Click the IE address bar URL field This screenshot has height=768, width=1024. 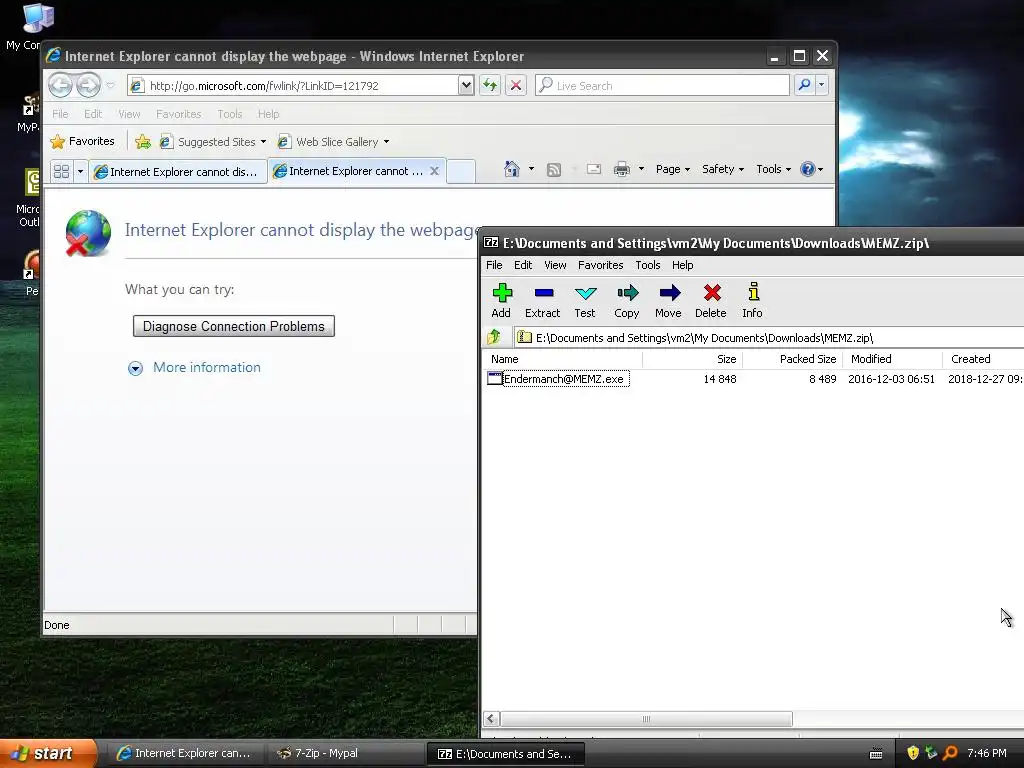tap(293, 86)
